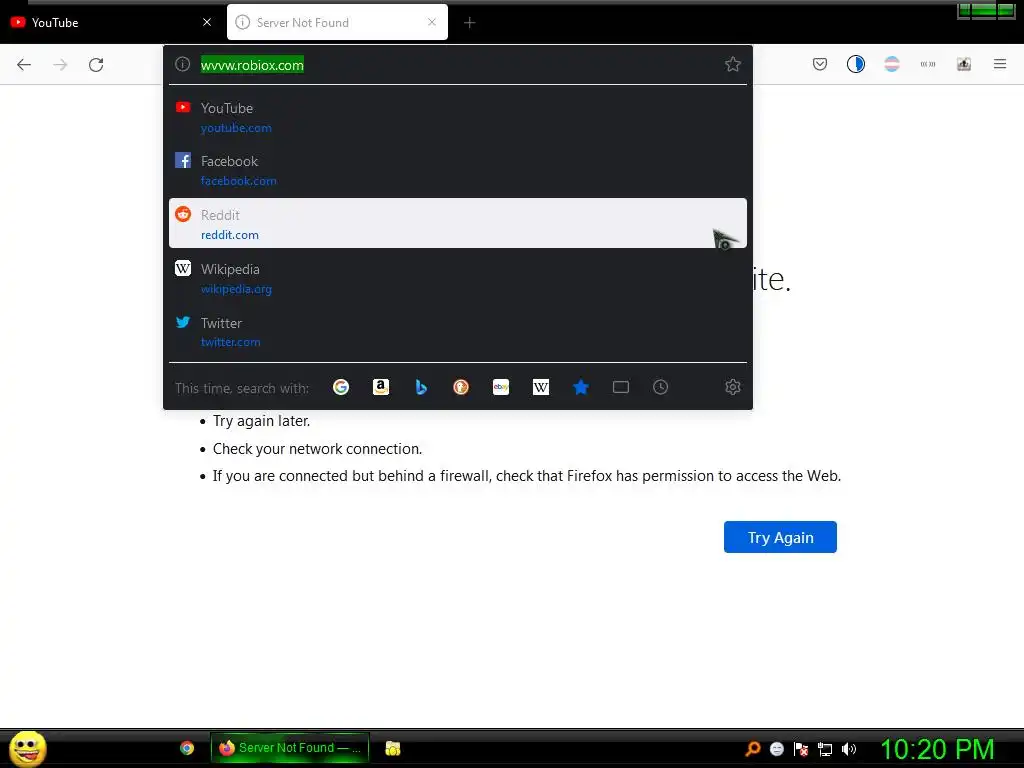Launch Chrome from the taskbar
The image size is (1024, 768).
point(187,748)
